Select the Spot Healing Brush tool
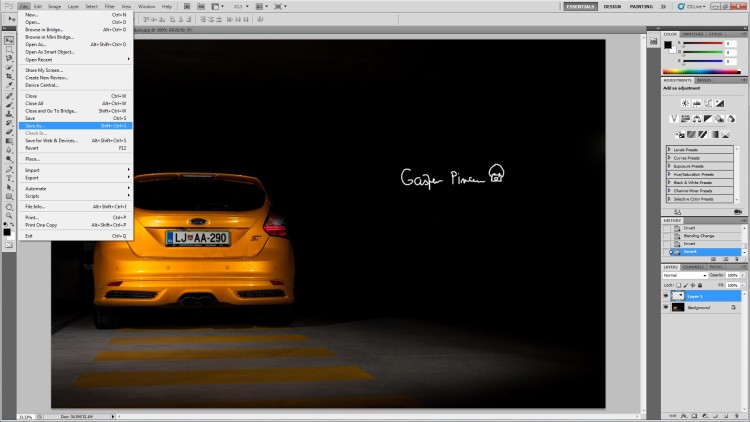Image resolution: width=750 pixels, height=422 pixels. [x=9, y=96]
